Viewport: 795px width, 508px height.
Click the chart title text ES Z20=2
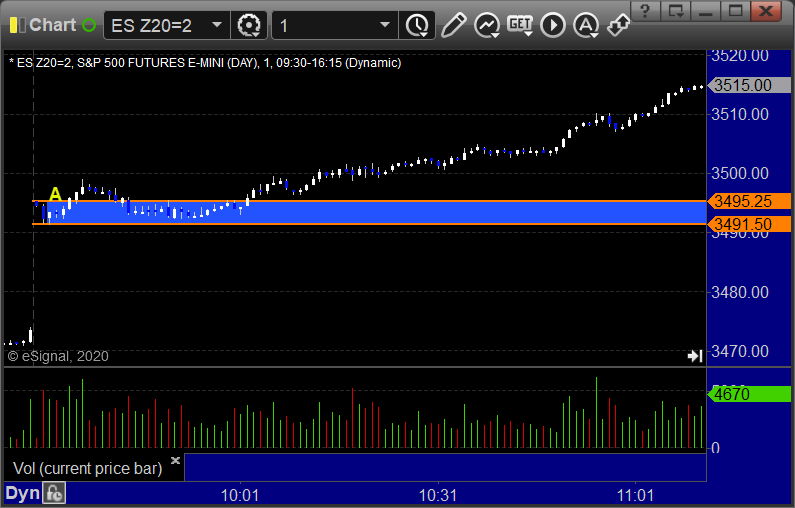(205, 63)
